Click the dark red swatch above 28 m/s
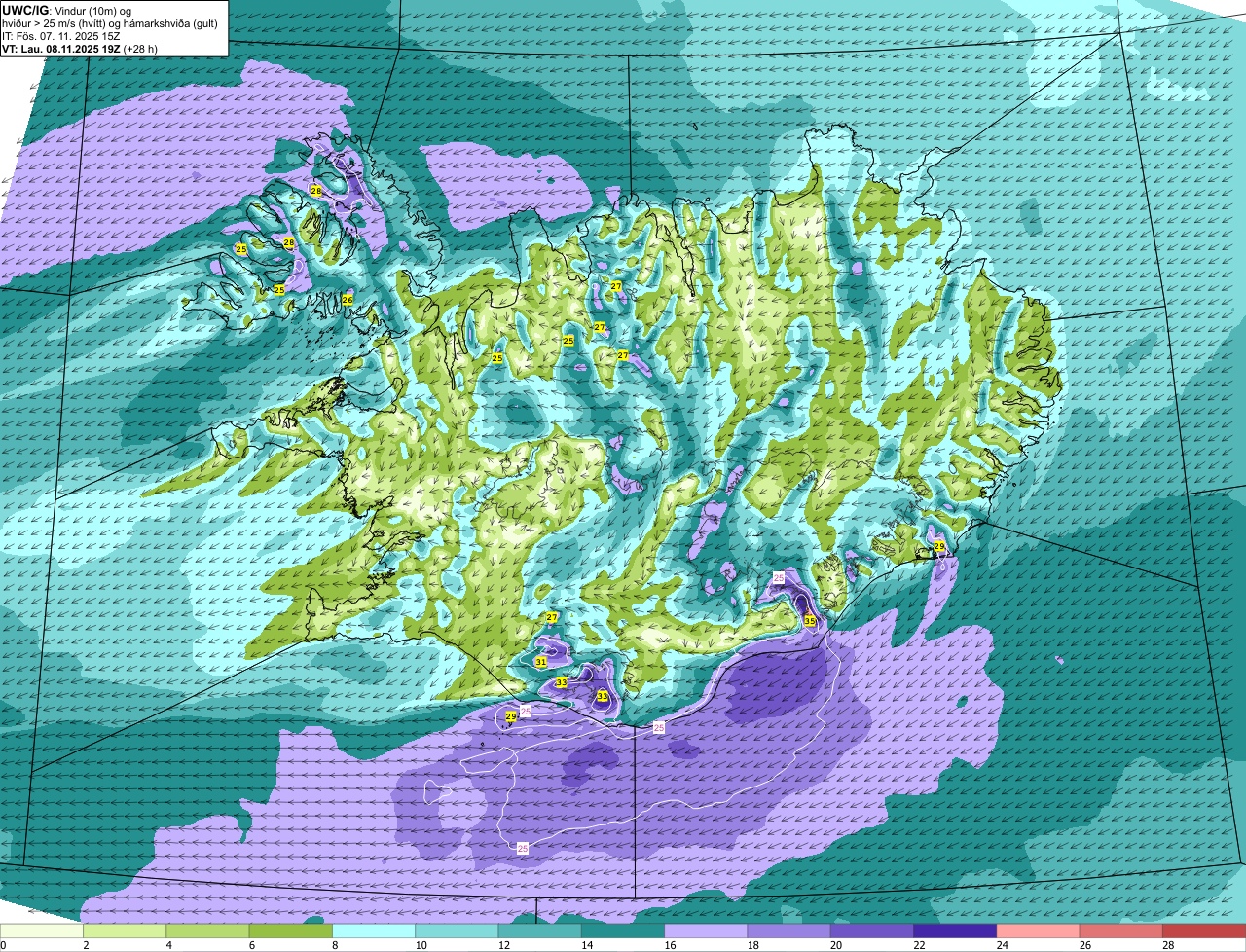1246x952 pixels. (1204, 932)
